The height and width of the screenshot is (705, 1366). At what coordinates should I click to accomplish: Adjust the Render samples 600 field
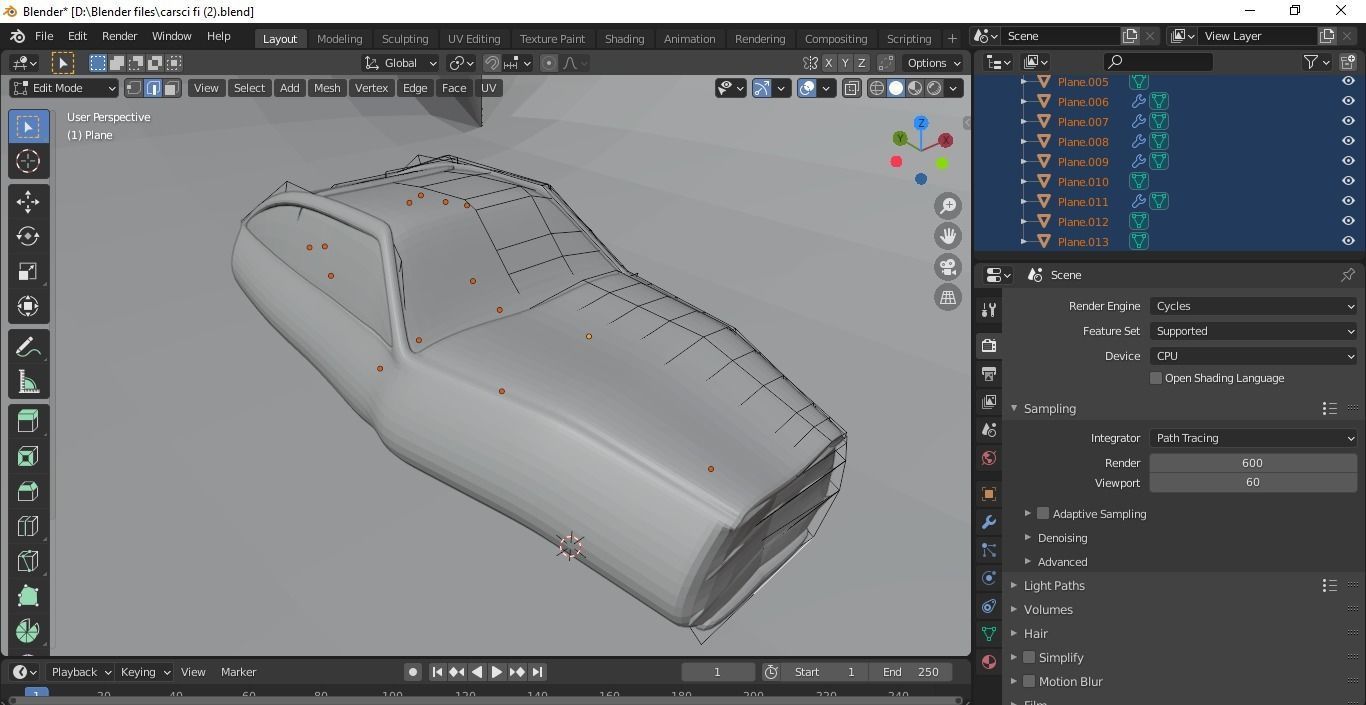pyautogui.click(x=1252, y=463)
